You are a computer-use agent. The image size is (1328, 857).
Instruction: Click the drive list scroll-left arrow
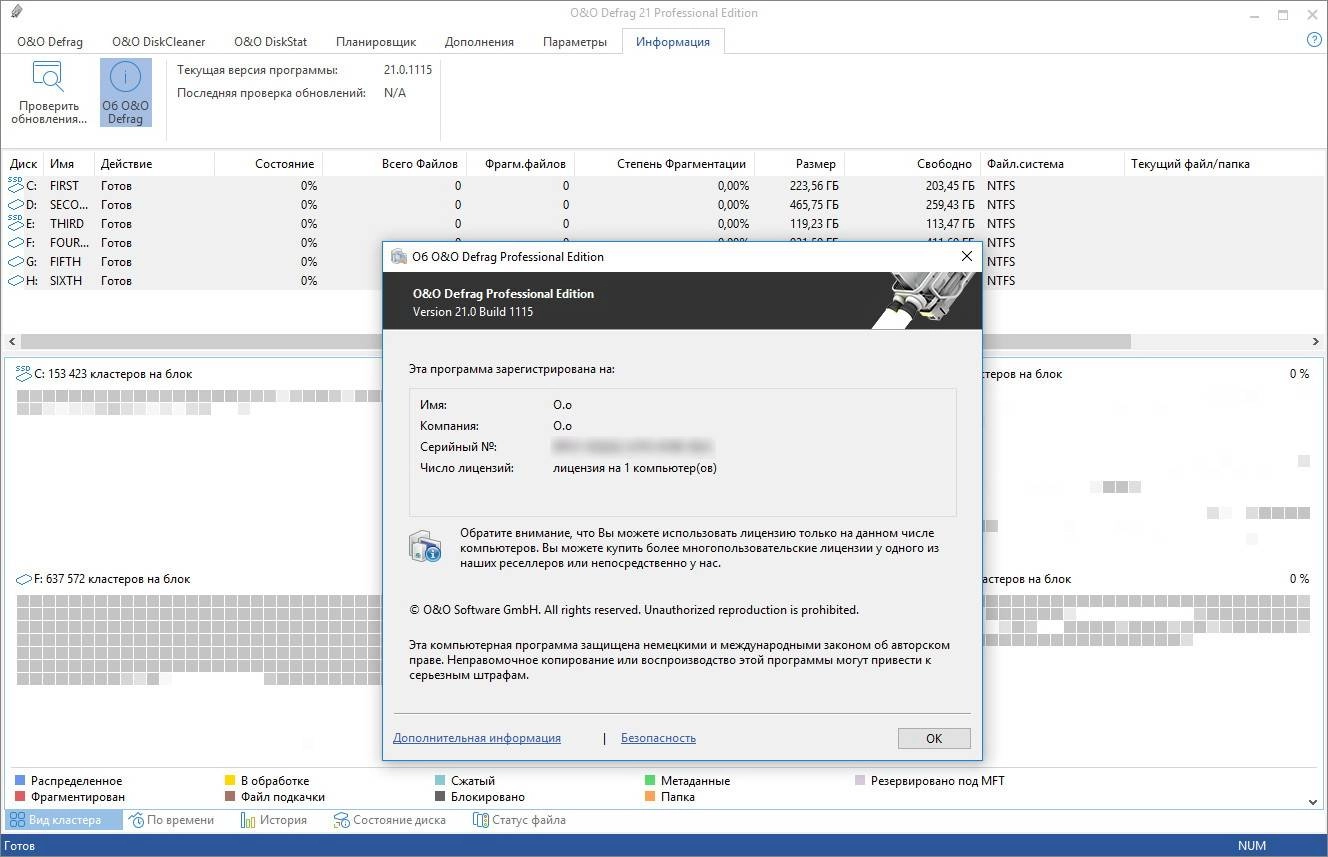click(11, 341)
